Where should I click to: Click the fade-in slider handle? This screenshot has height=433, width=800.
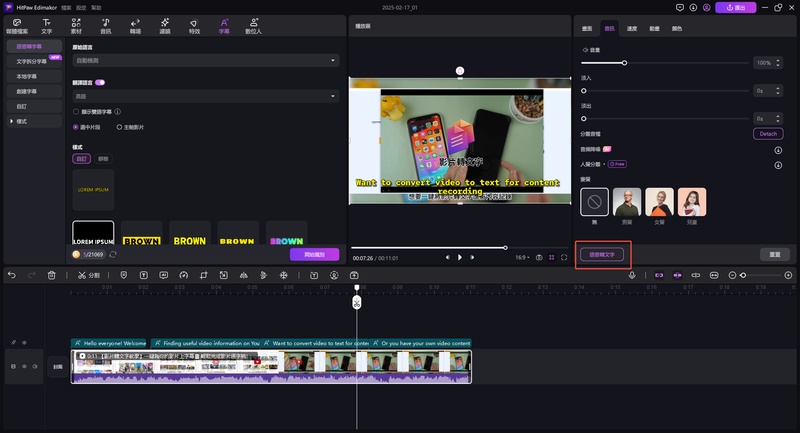pos(584,91)
